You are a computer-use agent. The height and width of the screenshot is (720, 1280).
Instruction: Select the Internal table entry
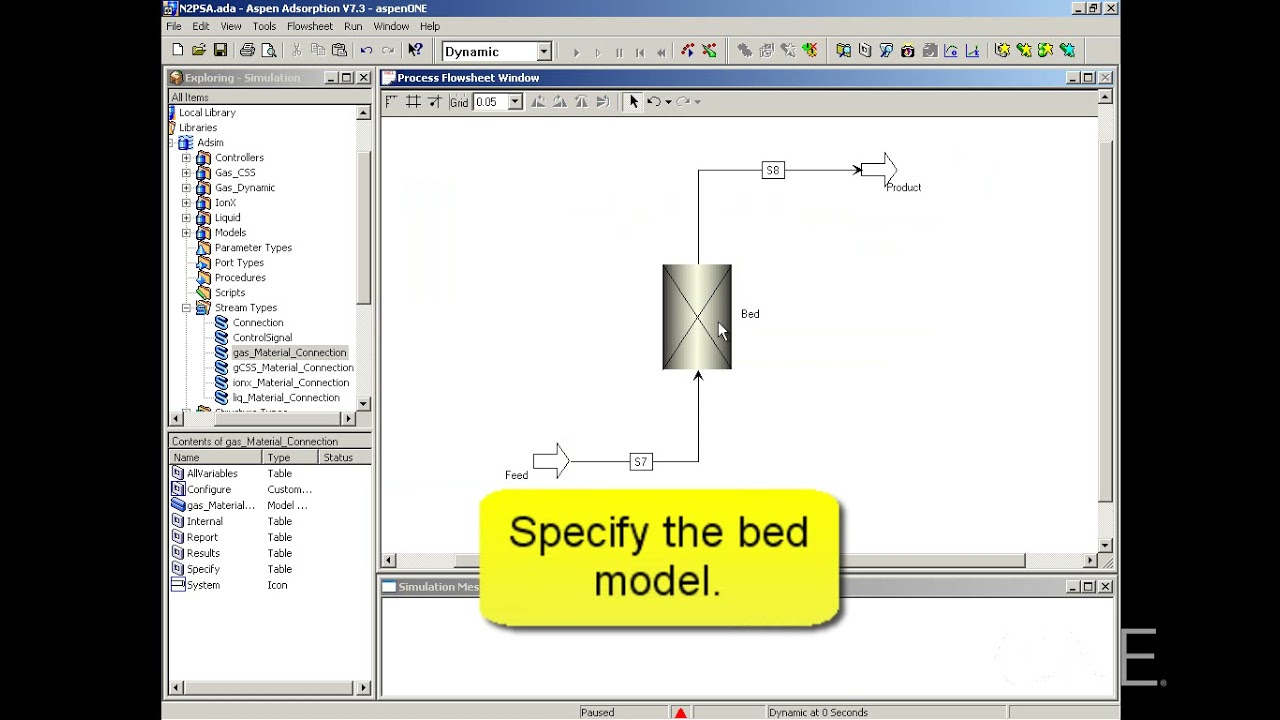205,522
